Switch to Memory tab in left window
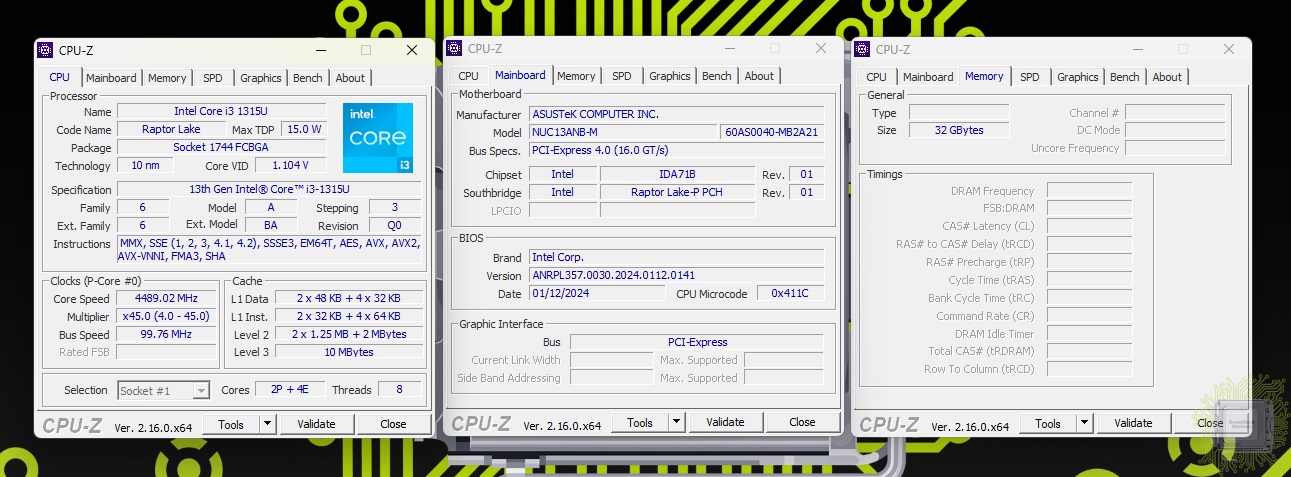This screenshot has height=477, width=1291. (167, 78)
